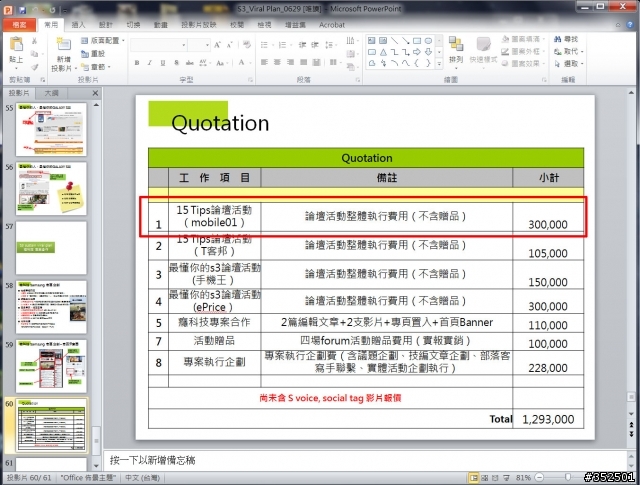Clear all formatting with the eraser icon
This screenshot has width=640, height=485.
247,44
